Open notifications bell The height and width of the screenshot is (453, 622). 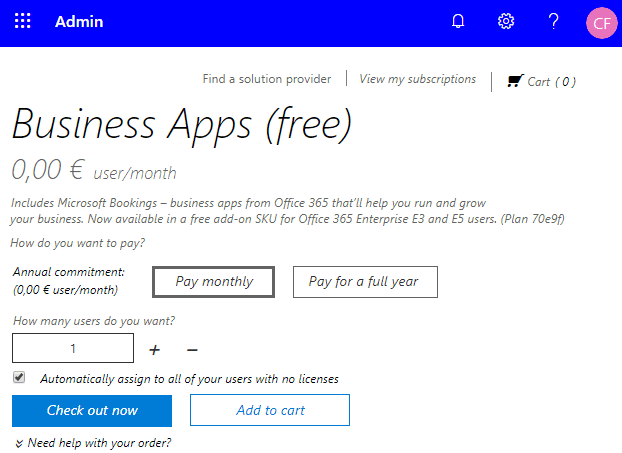(458, 21)
